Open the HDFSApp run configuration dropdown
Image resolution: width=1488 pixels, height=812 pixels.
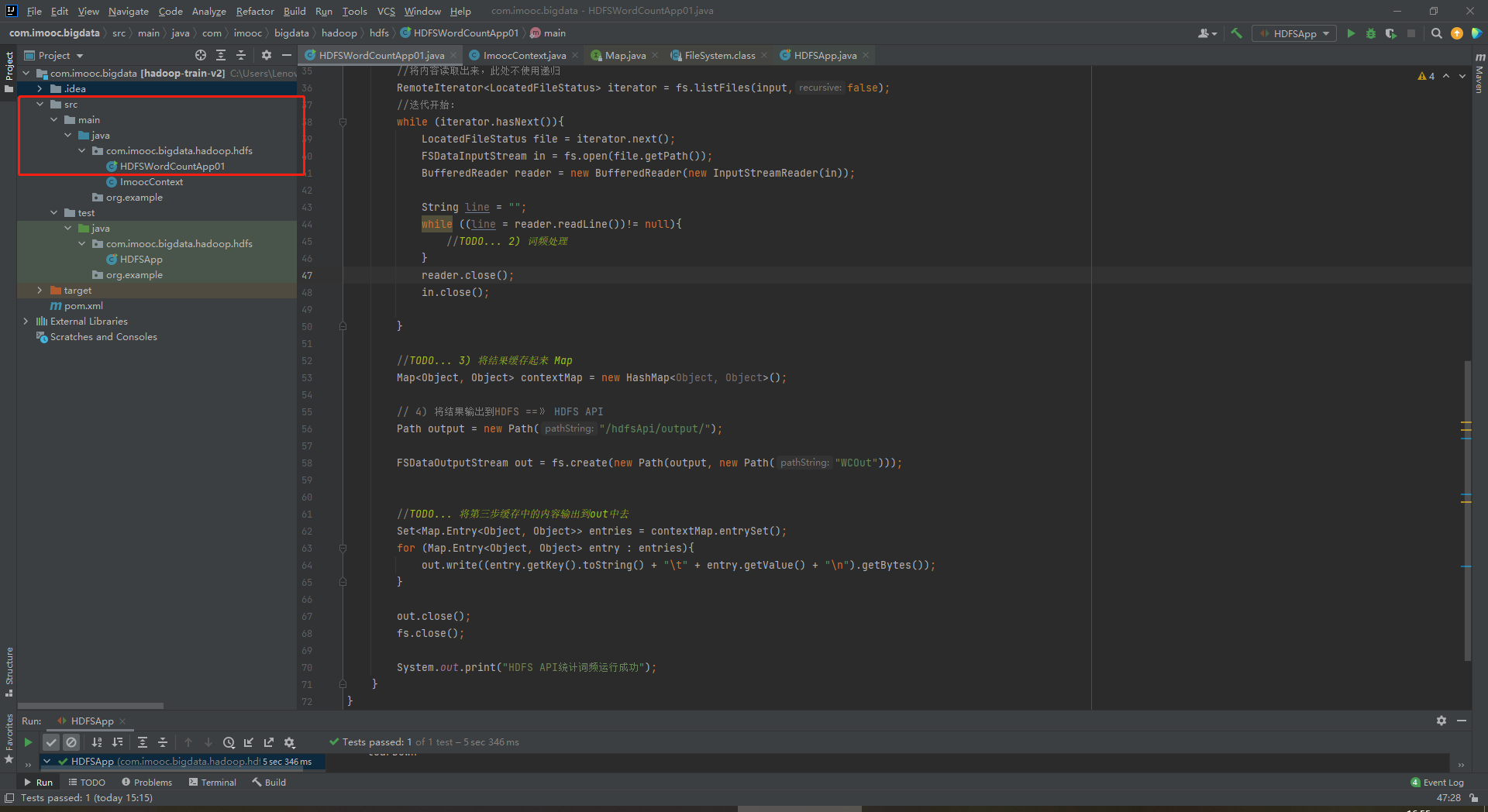click(x=1294, y=33)
